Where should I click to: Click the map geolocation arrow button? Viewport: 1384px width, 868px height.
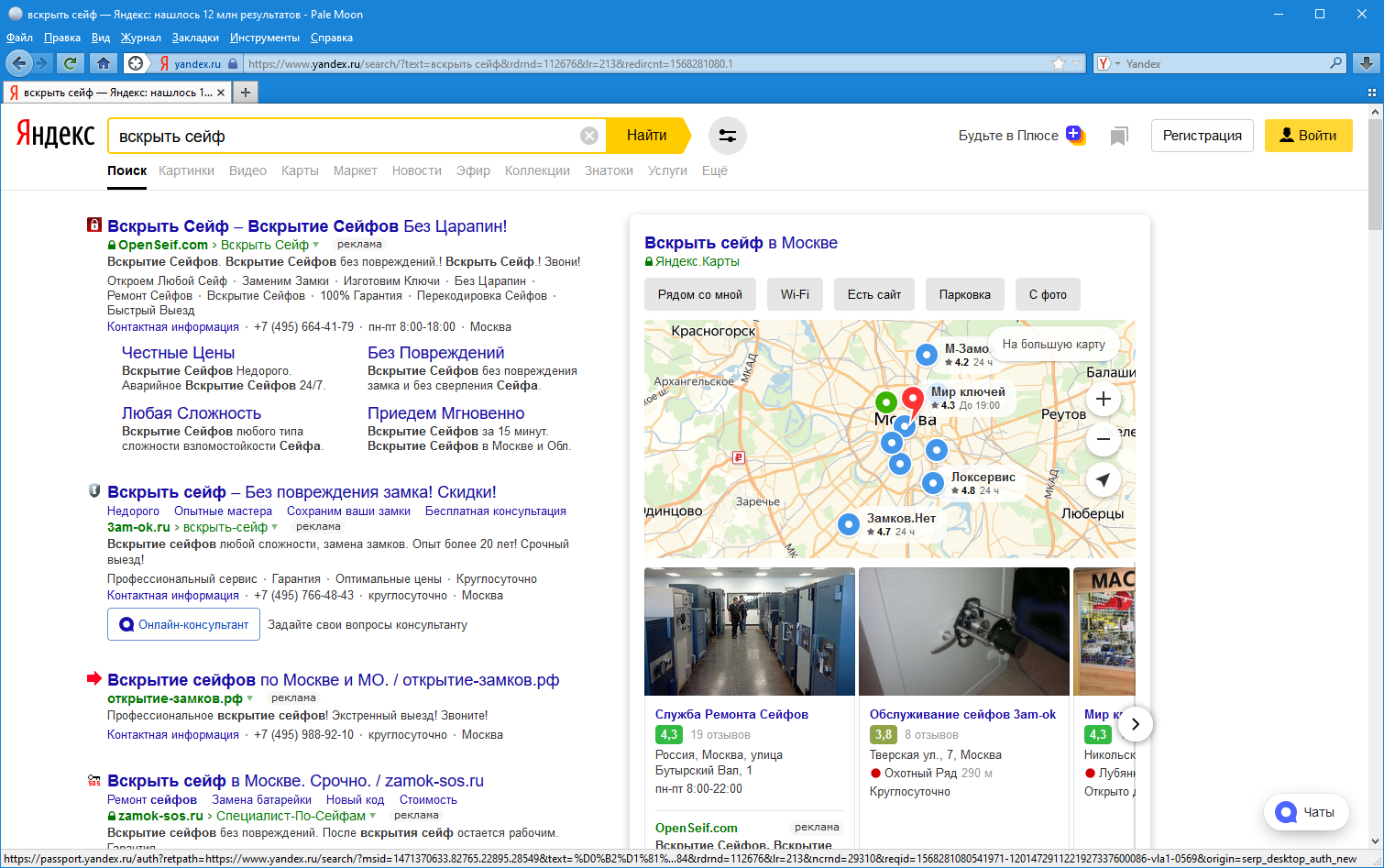[x=1104, y=479]
